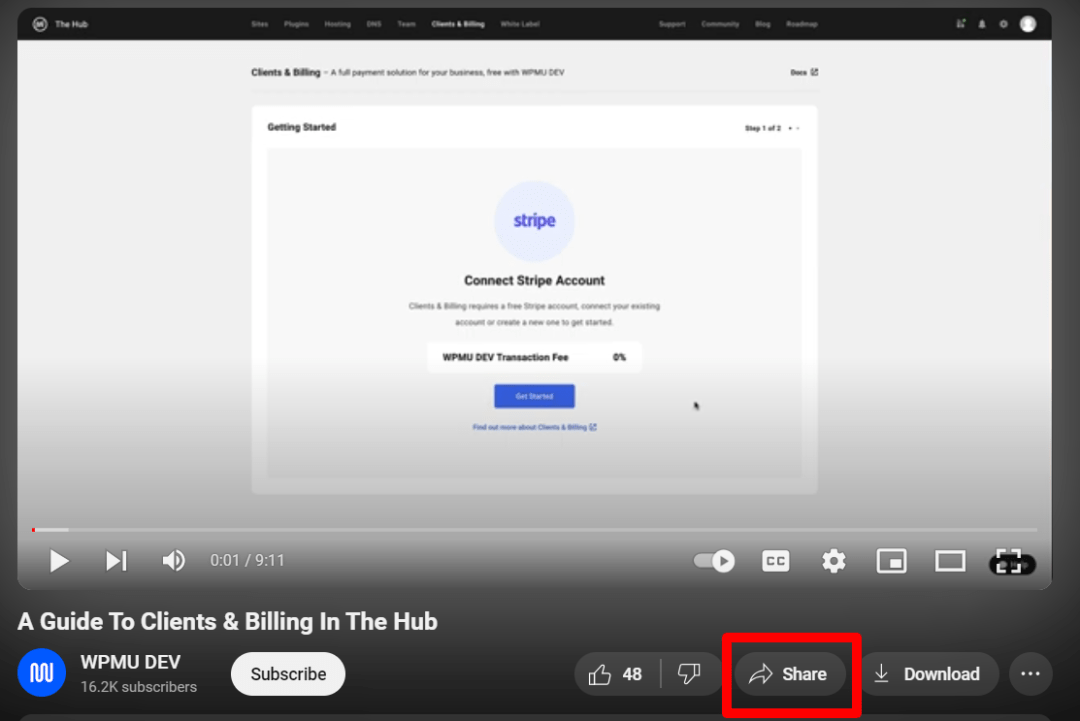Click the WPMU DEV channel name
Viewport: 1080px width, 721px height.
click(130, 663)
